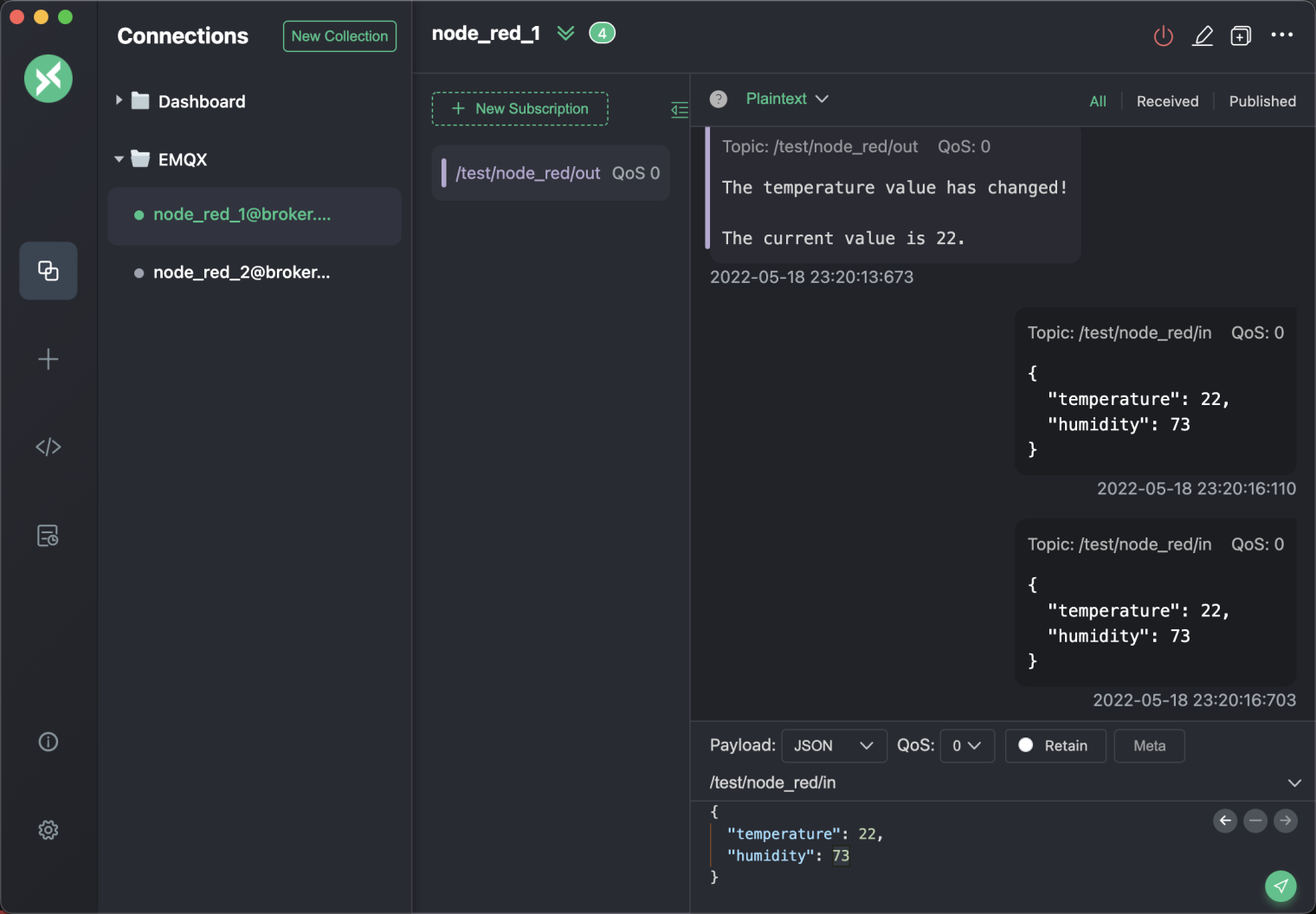This screenshot has height=914, width=1316.
Task: Click the Dashboard collection label
Action: point(202,101)
